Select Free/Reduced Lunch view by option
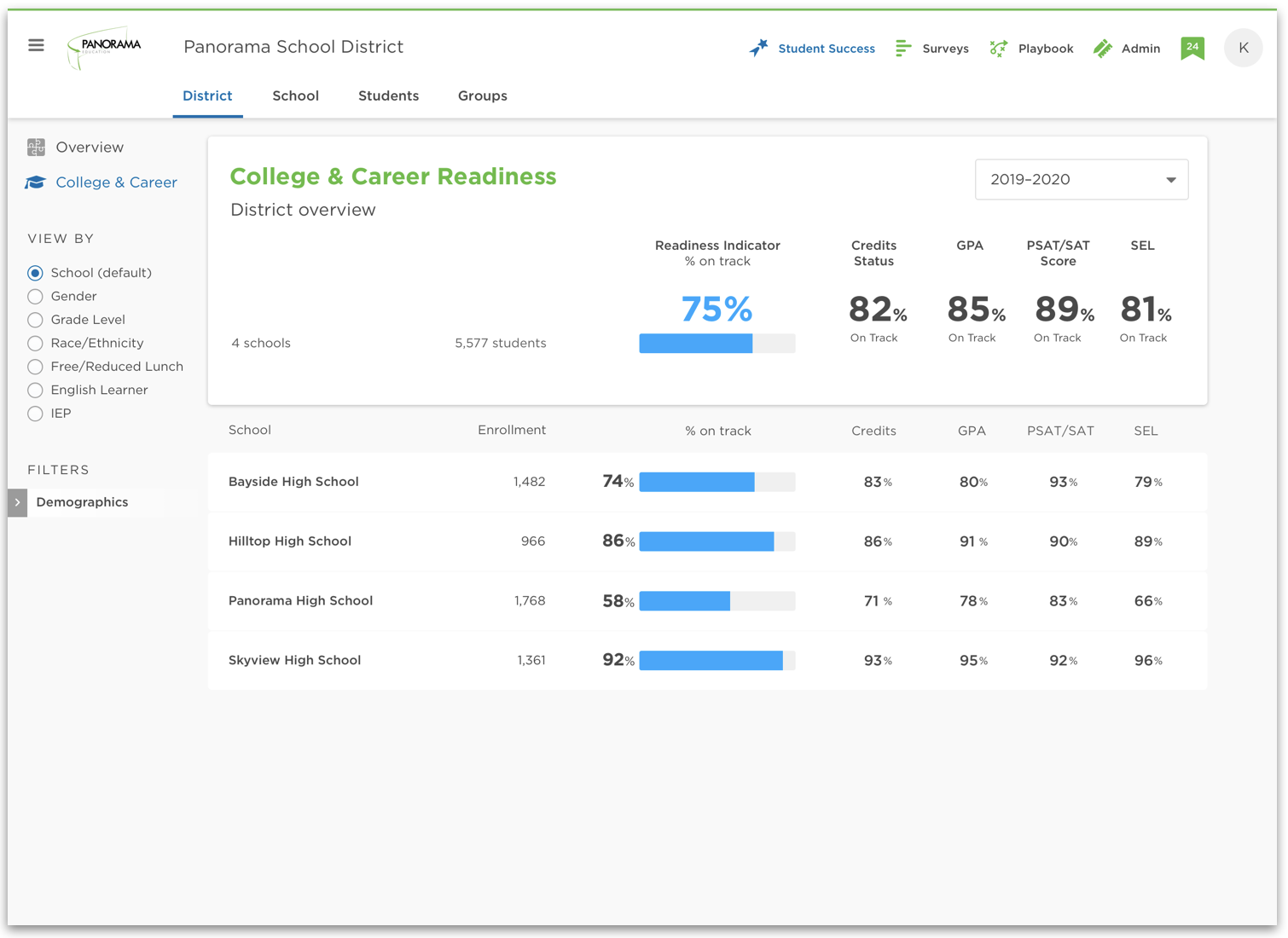 35,367
